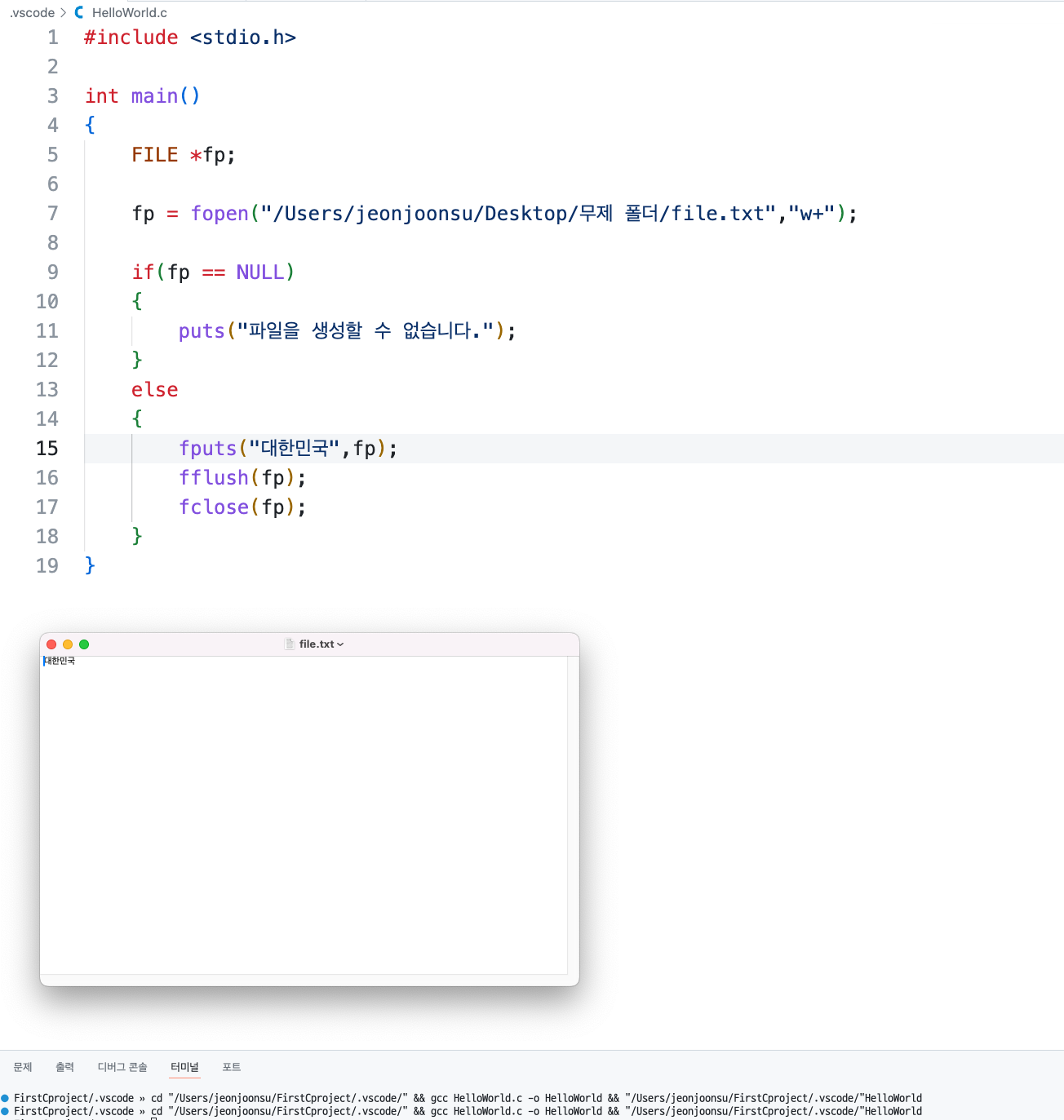Open the 디버그 콘솔 panel tab
Viewport: 1064px width, 1120px height.
click(x=122, y=1067)
